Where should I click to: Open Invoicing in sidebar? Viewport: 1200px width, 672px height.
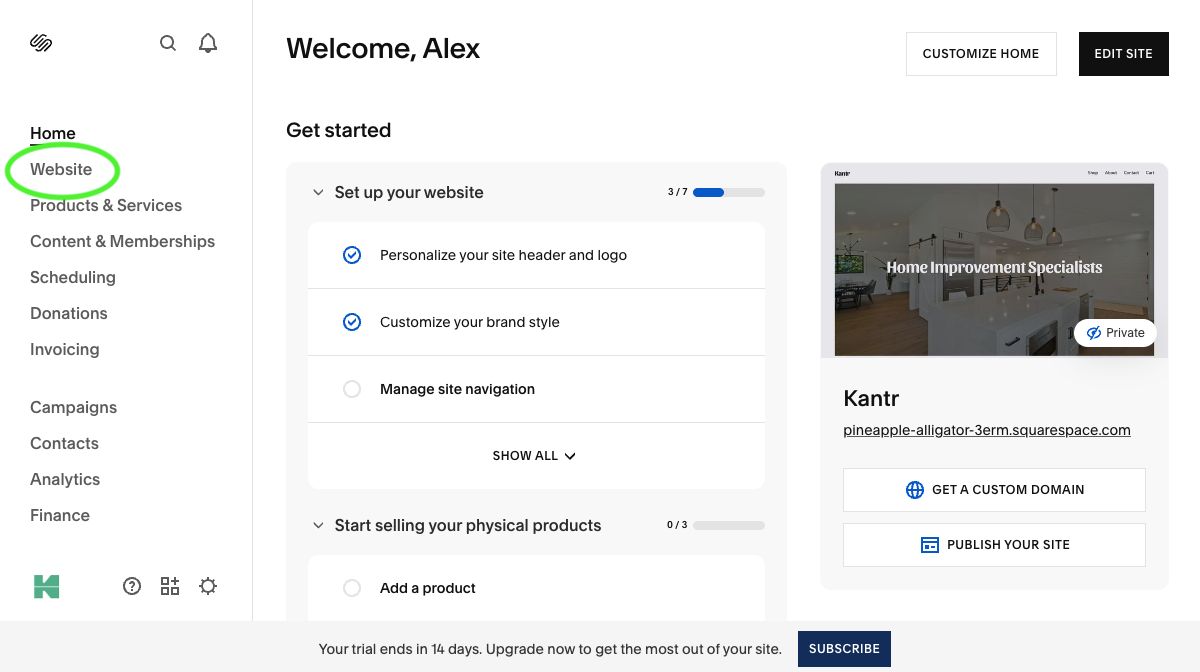pyautogui.click(x=65, y=349)
